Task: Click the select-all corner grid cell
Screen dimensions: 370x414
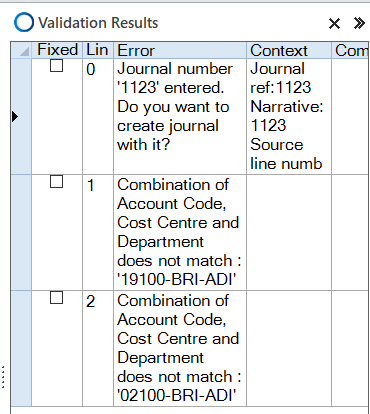Action: point(21,50)
